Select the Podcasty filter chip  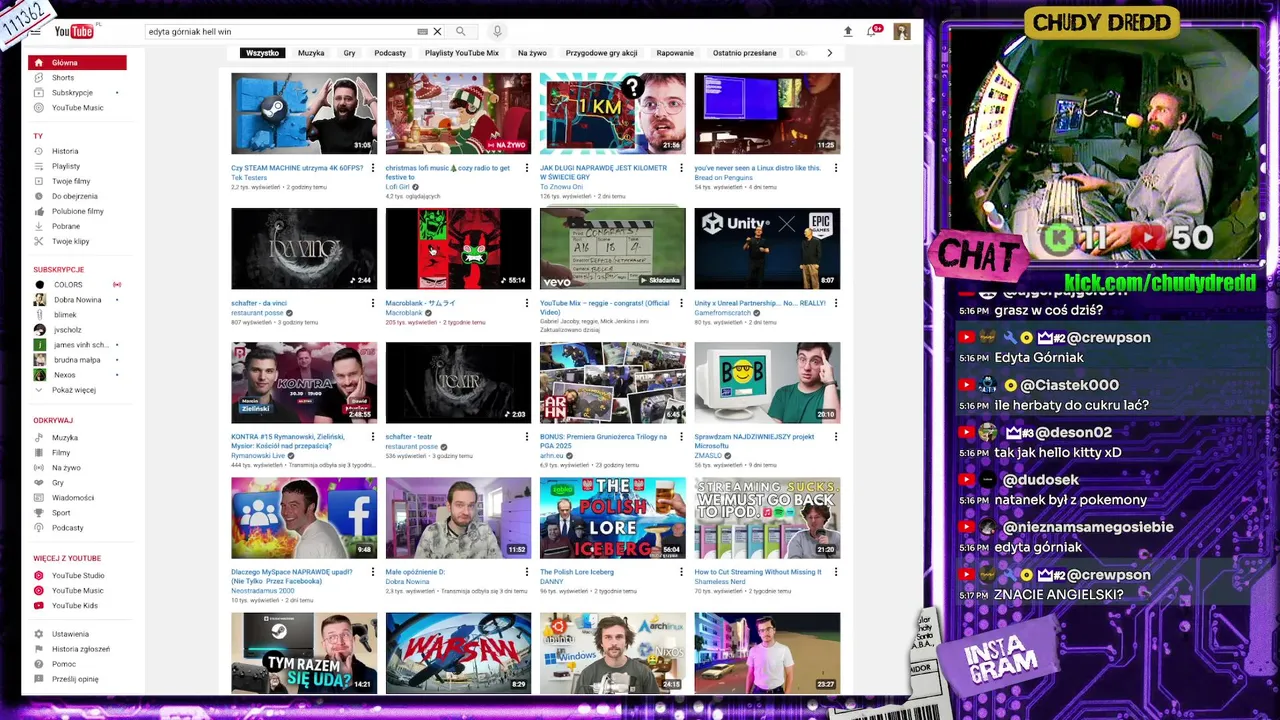click(390, 53)
